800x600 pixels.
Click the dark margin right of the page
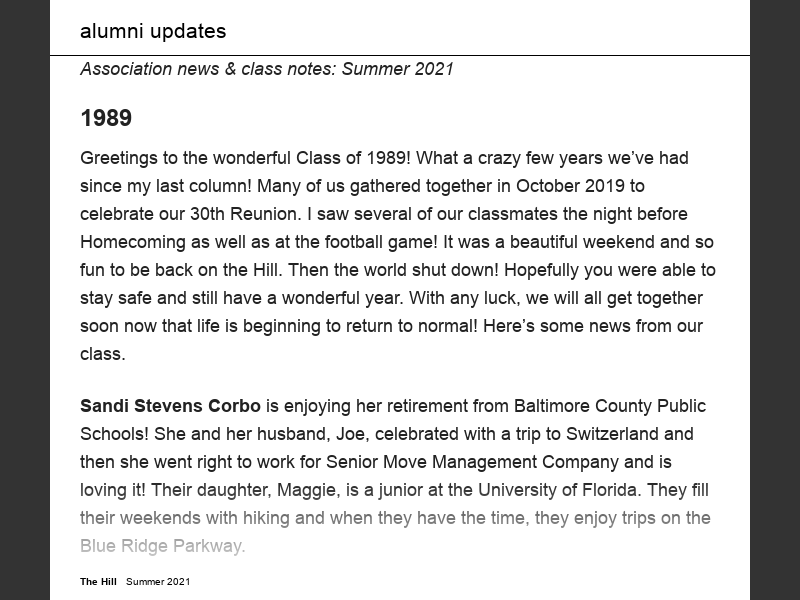click(x=775, y=300)
